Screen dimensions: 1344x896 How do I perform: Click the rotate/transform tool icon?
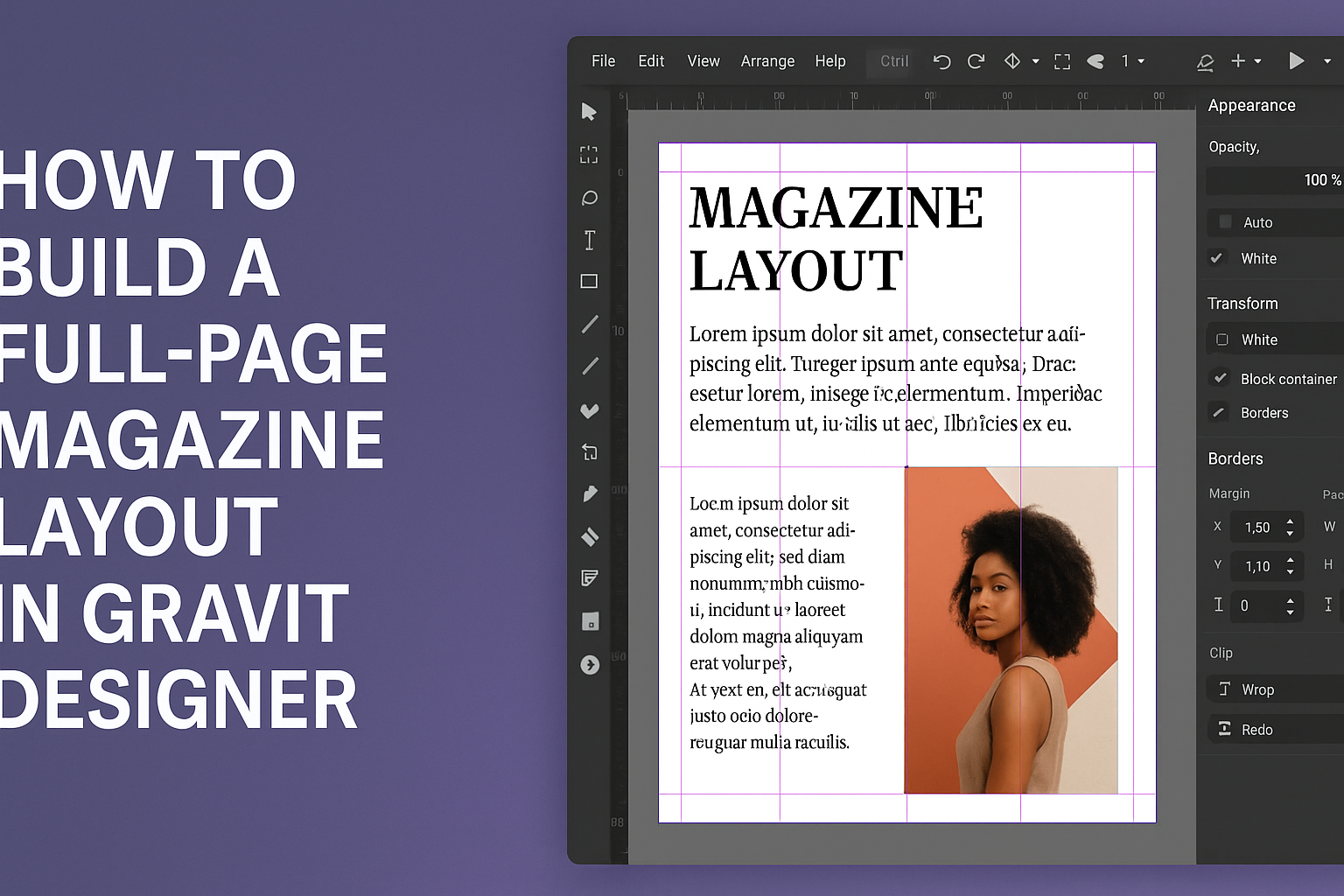click(590, 452)
